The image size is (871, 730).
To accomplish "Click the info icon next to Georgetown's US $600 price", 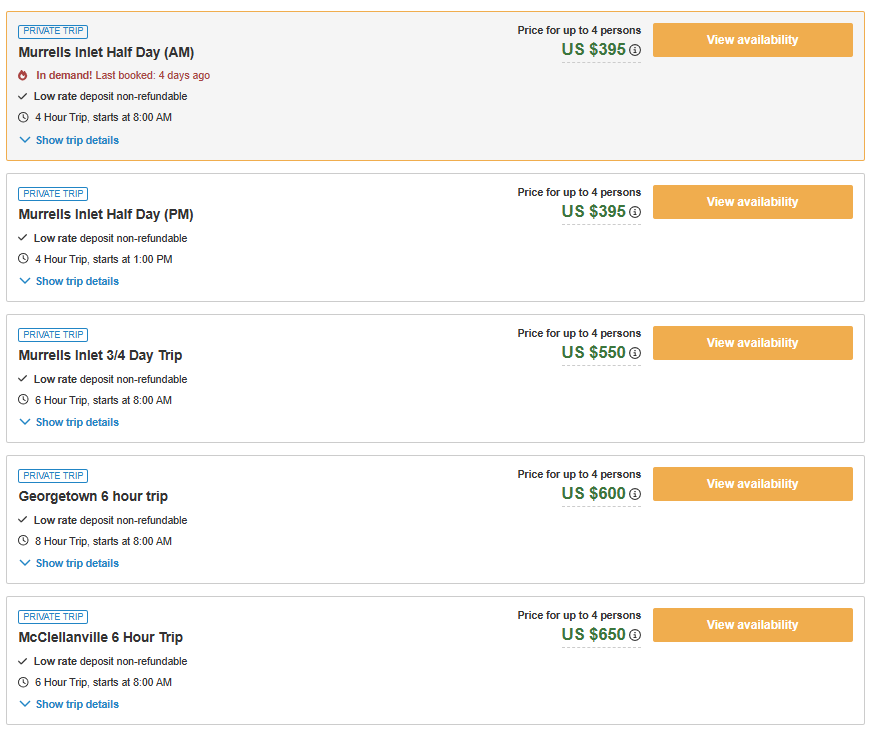I will pos(635,494).
